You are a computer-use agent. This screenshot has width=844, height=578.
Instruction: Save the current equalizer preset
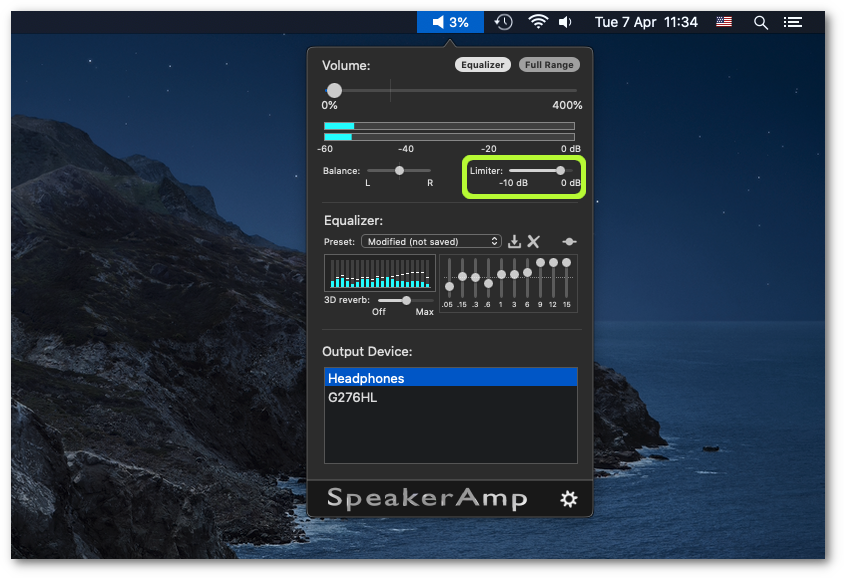coord(514,241)
